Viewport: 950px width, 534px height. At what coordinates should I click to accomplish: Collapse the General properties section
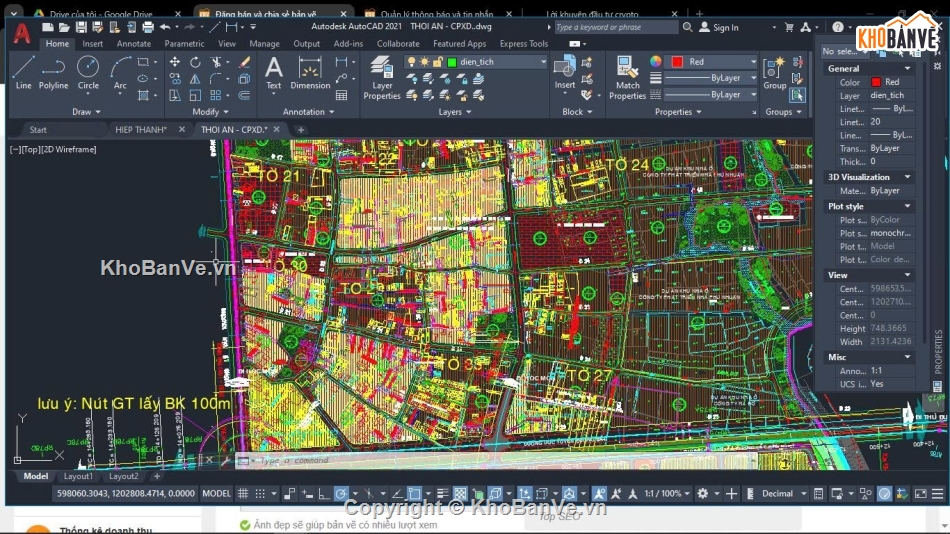(907, 68)
